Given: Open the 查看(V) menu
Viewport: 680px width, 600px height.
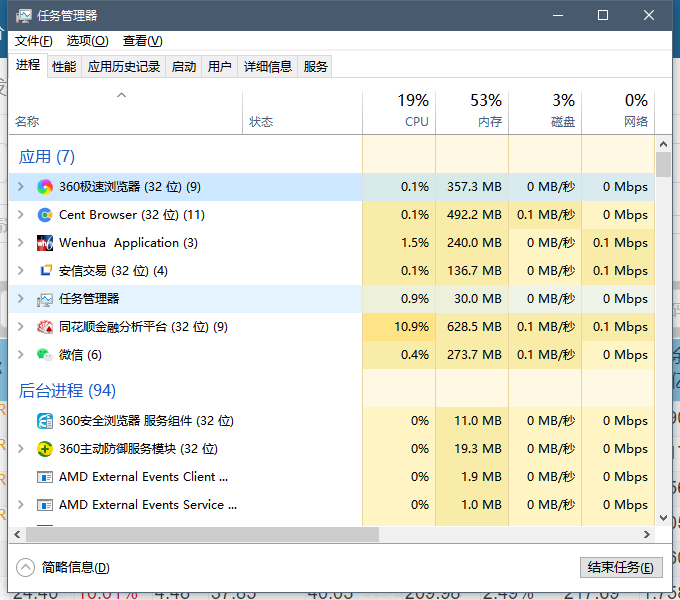Looking at the screenshot, I should click(x=142, y=41).
